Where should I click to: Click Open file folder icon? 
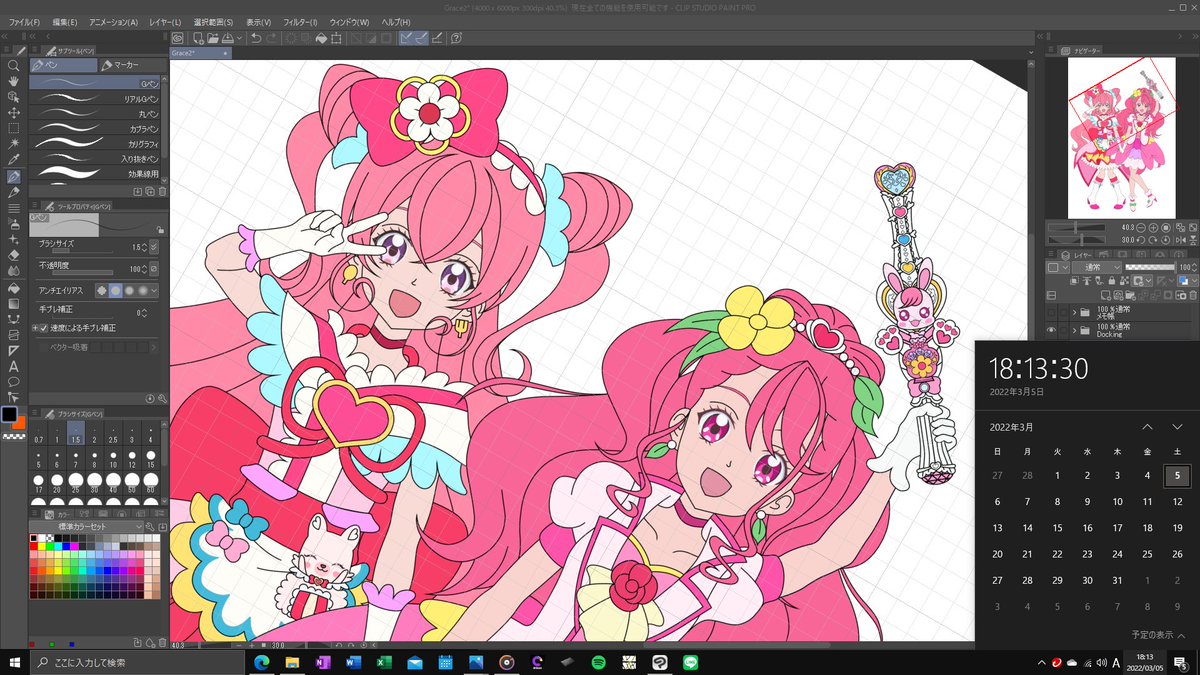coord(213,38)
